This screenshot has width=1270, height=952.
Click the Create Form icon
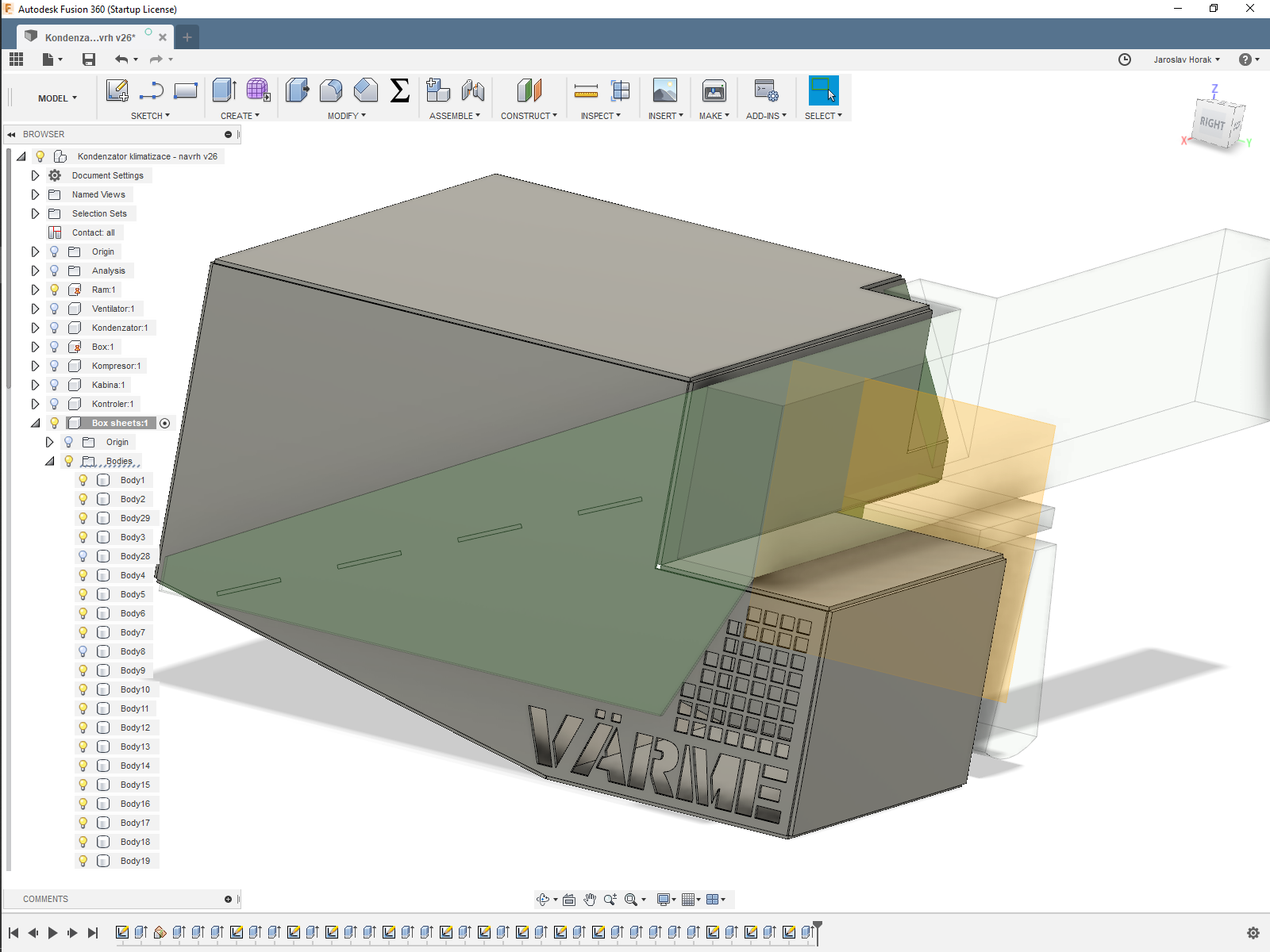point(258,90)
